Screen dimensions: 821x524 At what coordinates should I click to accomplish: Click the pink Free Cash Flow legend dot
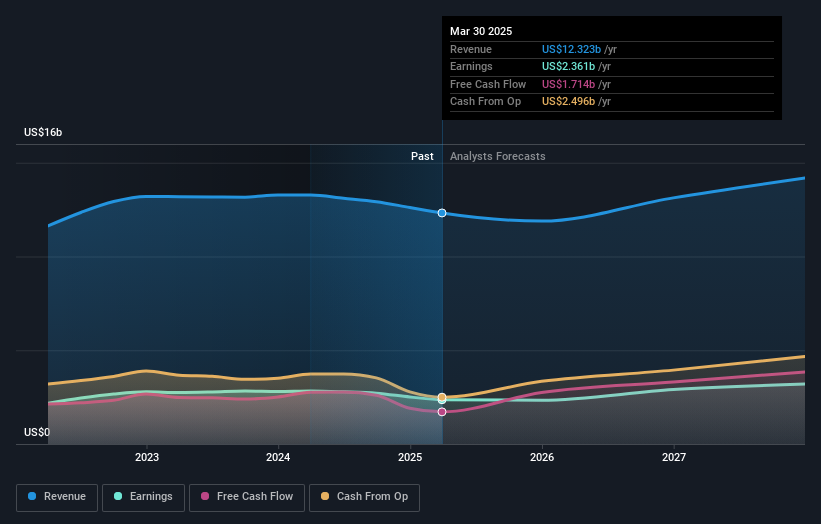coord(205,496)
